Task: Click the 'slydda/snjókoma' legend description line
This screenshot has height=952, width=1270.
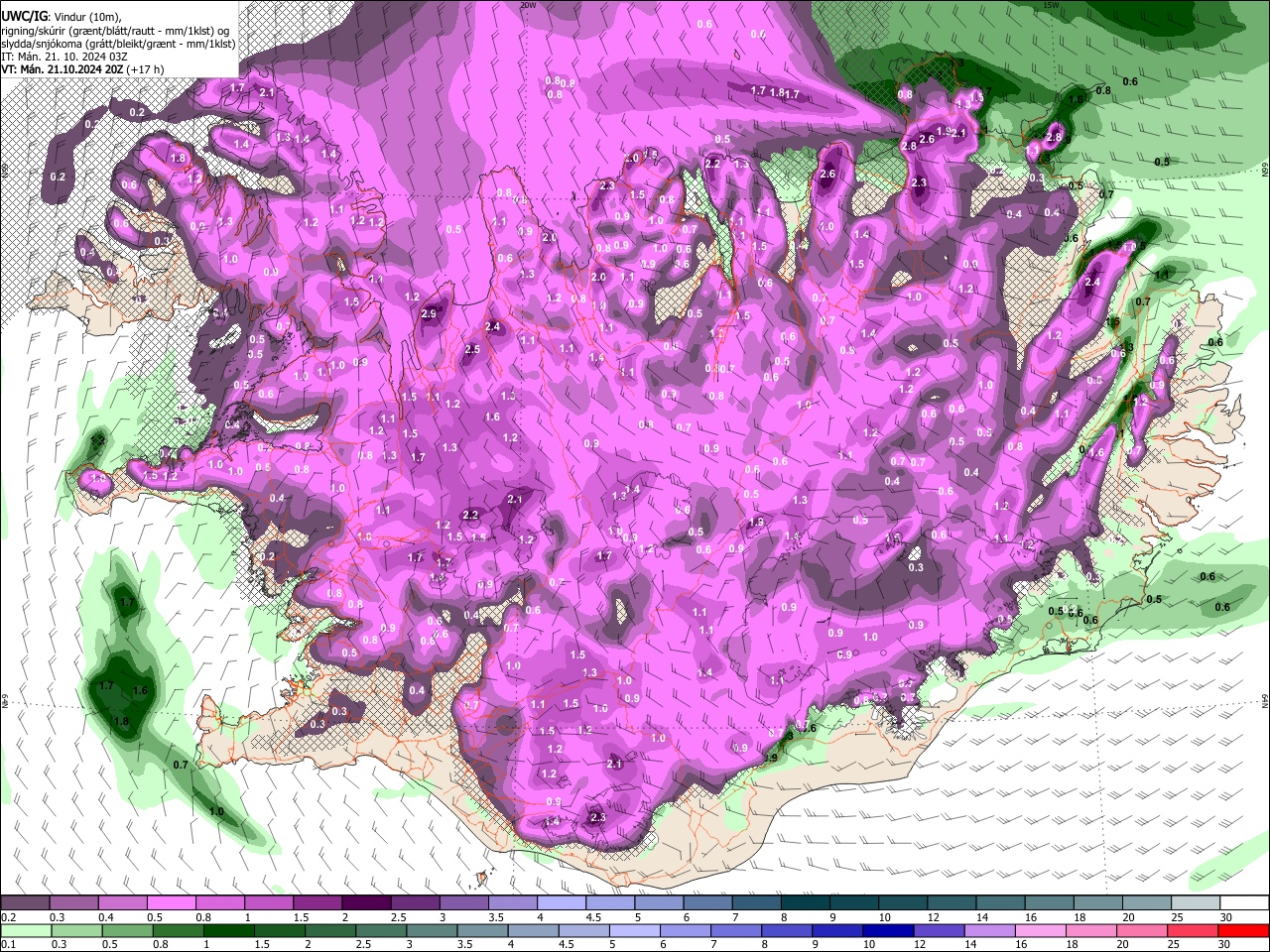Action: 118,44
